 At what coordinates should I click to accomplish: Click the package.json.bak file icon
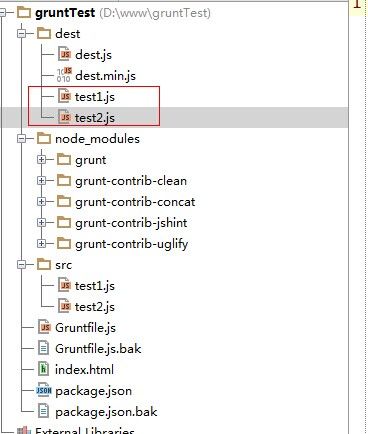[44, 411]
